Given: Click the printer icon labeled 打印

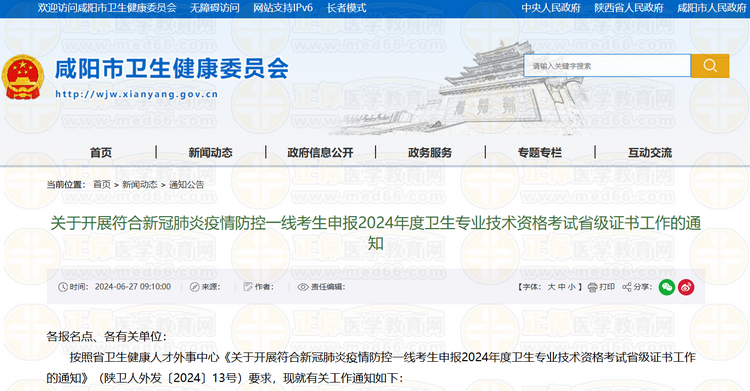Looking at the screenshot, I should [593, 287].
